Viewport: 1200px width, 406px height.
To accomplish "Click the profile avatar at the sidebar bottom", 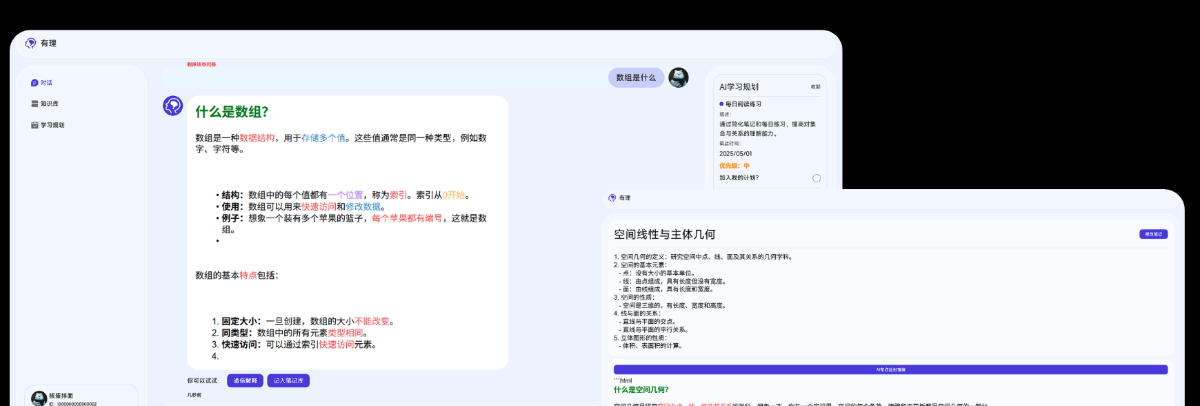I will click(39, 398).
